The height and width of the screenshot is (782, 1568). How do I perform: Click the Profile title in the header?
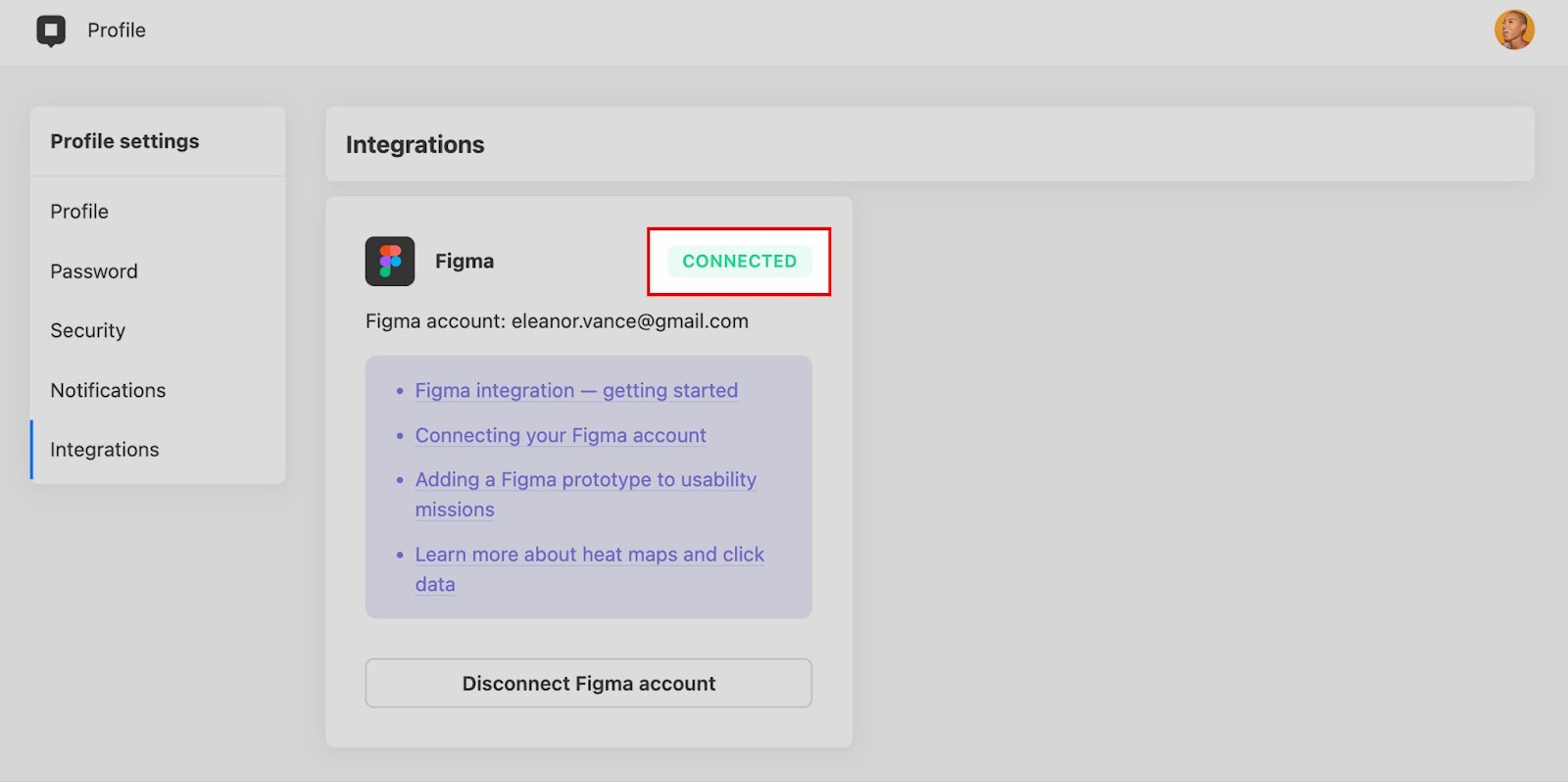point(117,30)
